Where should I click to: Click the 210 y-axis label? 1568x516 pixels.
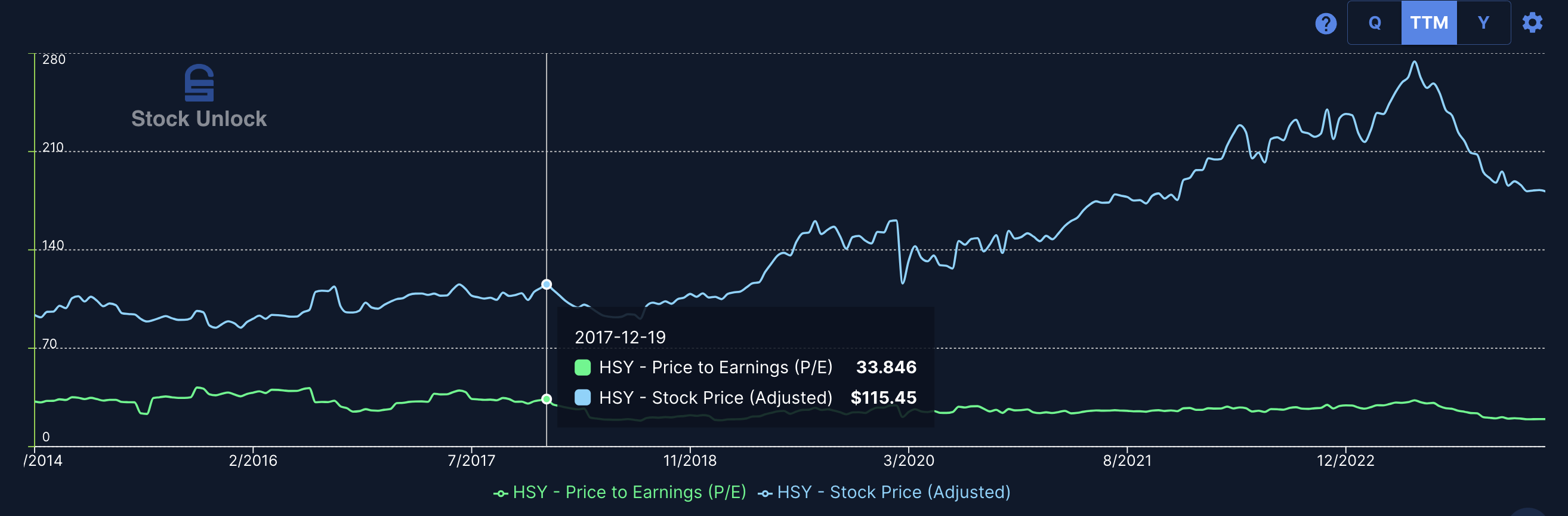coord(53,148)
